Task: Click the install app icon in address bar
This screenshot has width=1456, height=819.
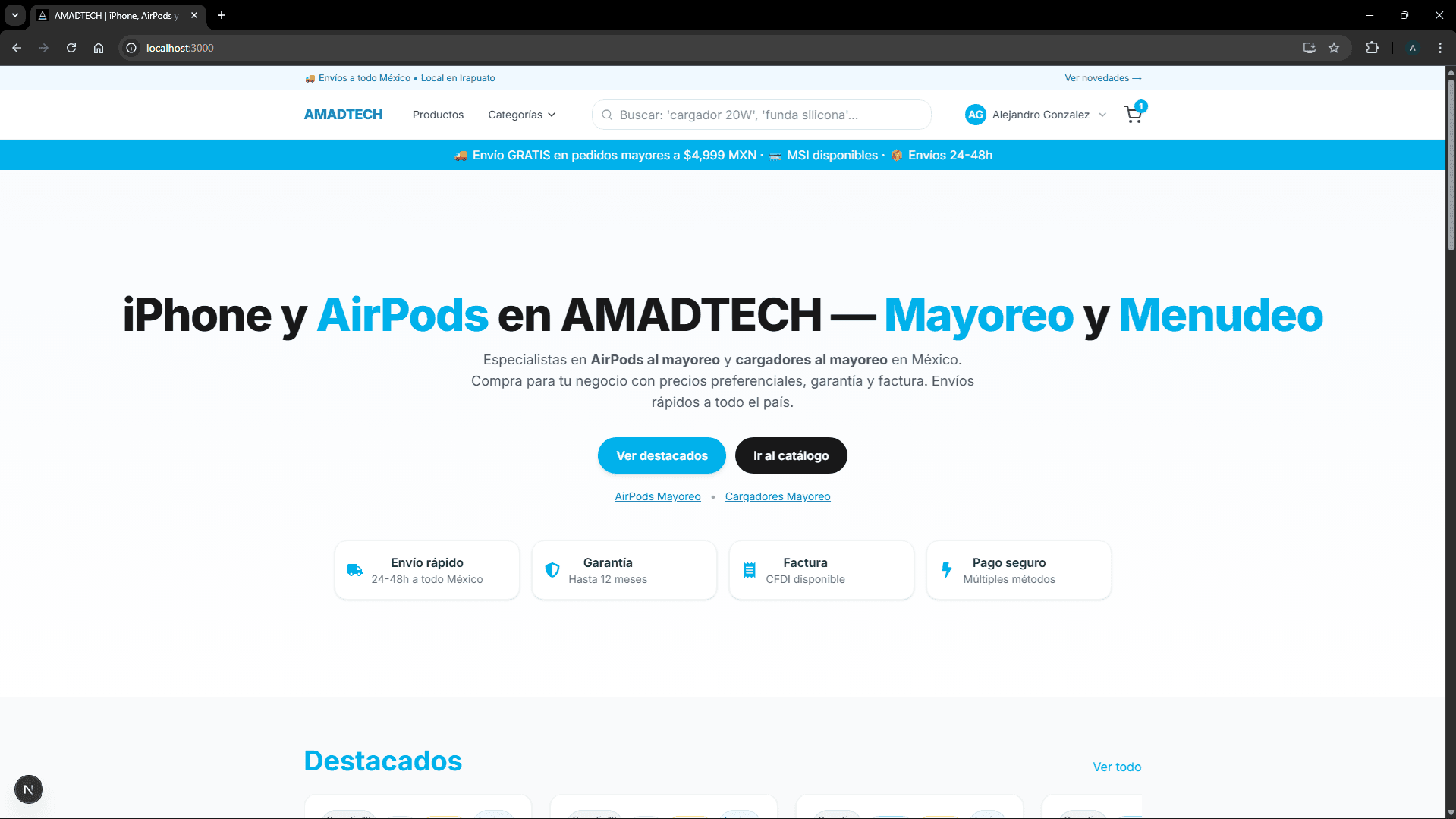Action: coord(1309,48)
